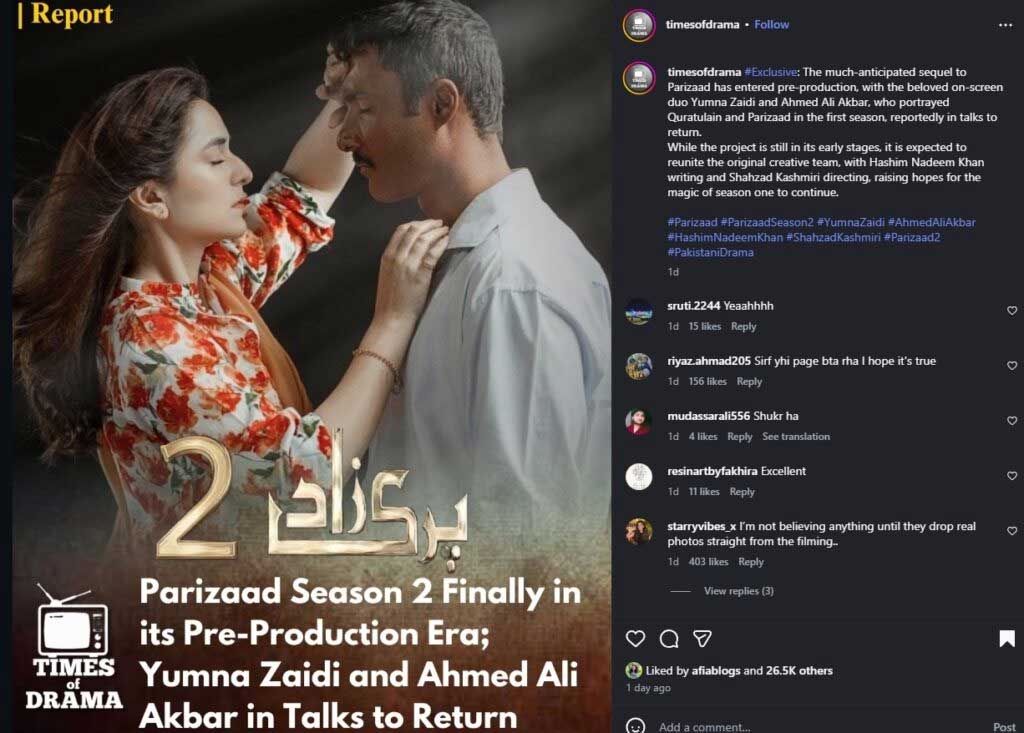
Task: Open the riyaz.ahmad205 profile avatar
Action: (x=639, y=366)
